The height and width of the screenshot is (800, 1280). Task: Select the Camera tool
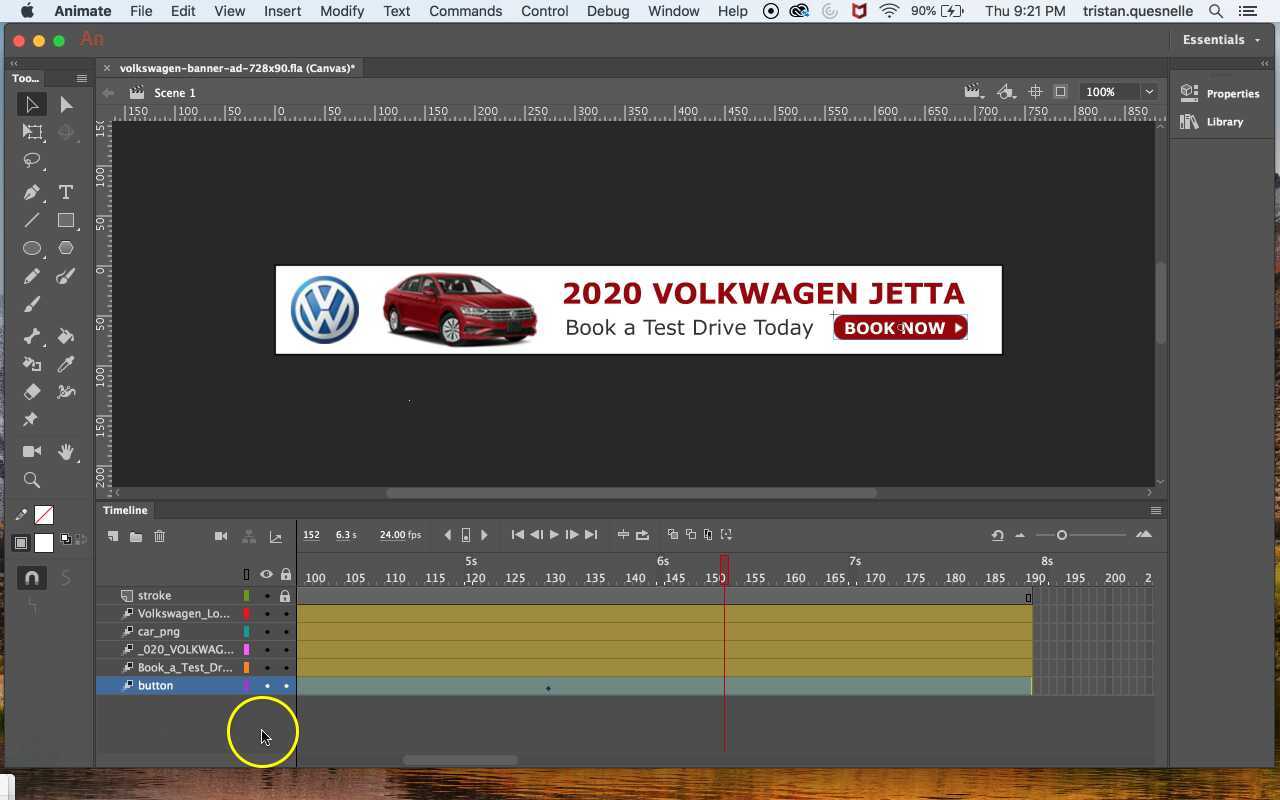pos(31,451)
